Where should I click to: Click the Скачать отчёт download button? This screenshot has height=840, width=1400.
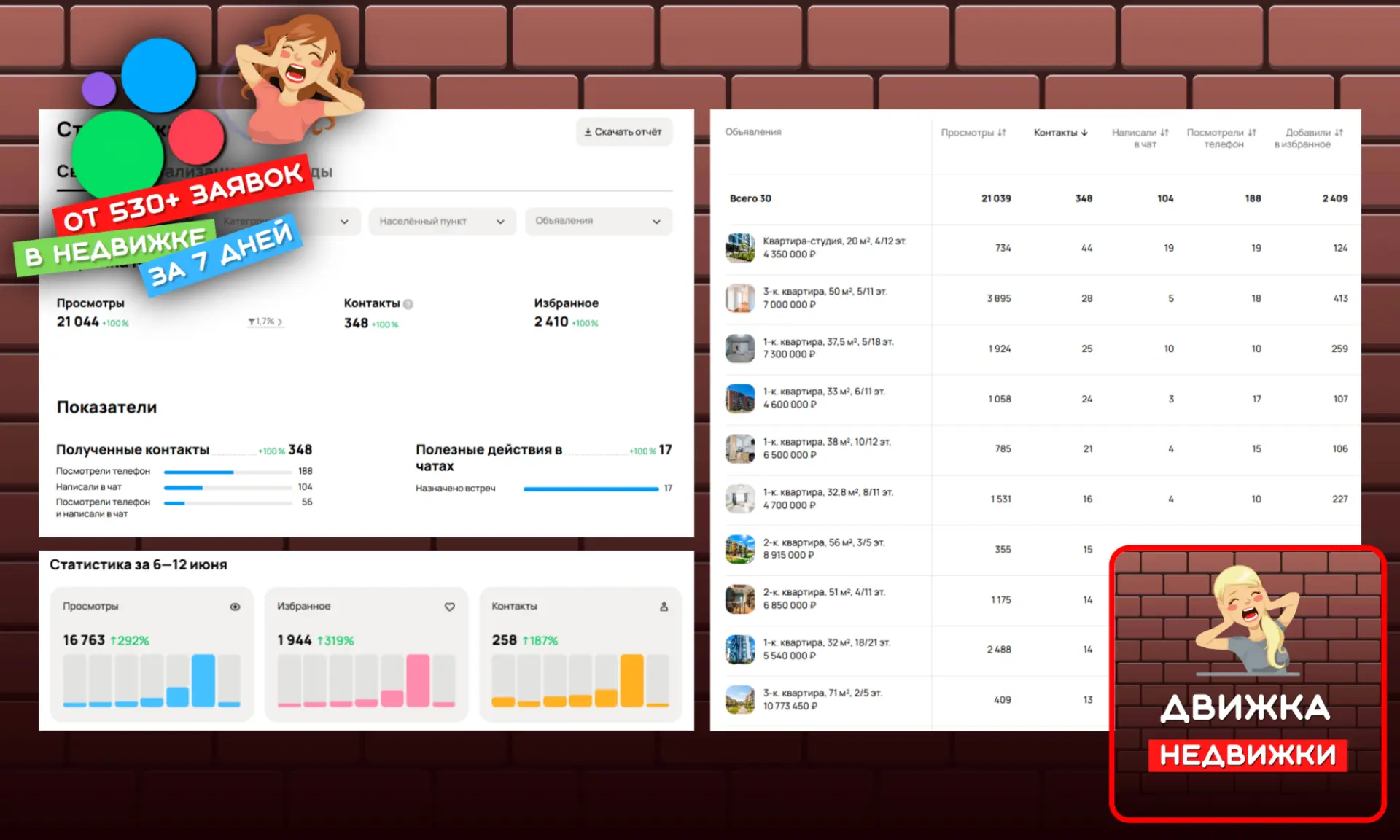click(x=623, y=132)
